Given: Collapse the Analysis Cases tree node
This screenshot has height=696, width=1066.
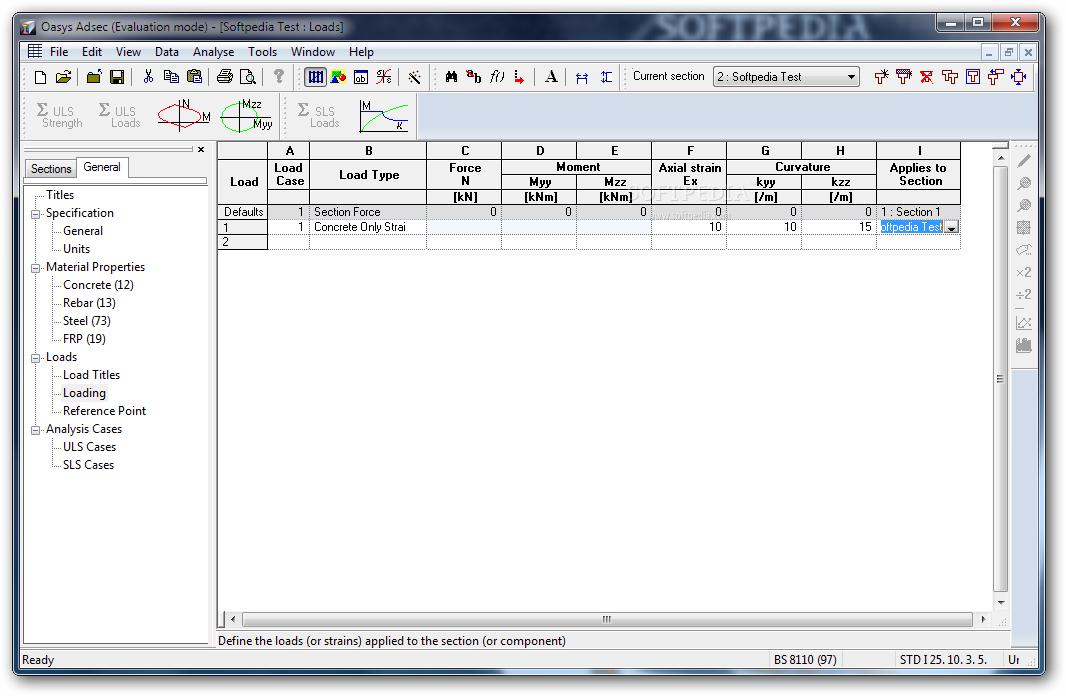Looking at the screenshot, I should coord(35,430).
